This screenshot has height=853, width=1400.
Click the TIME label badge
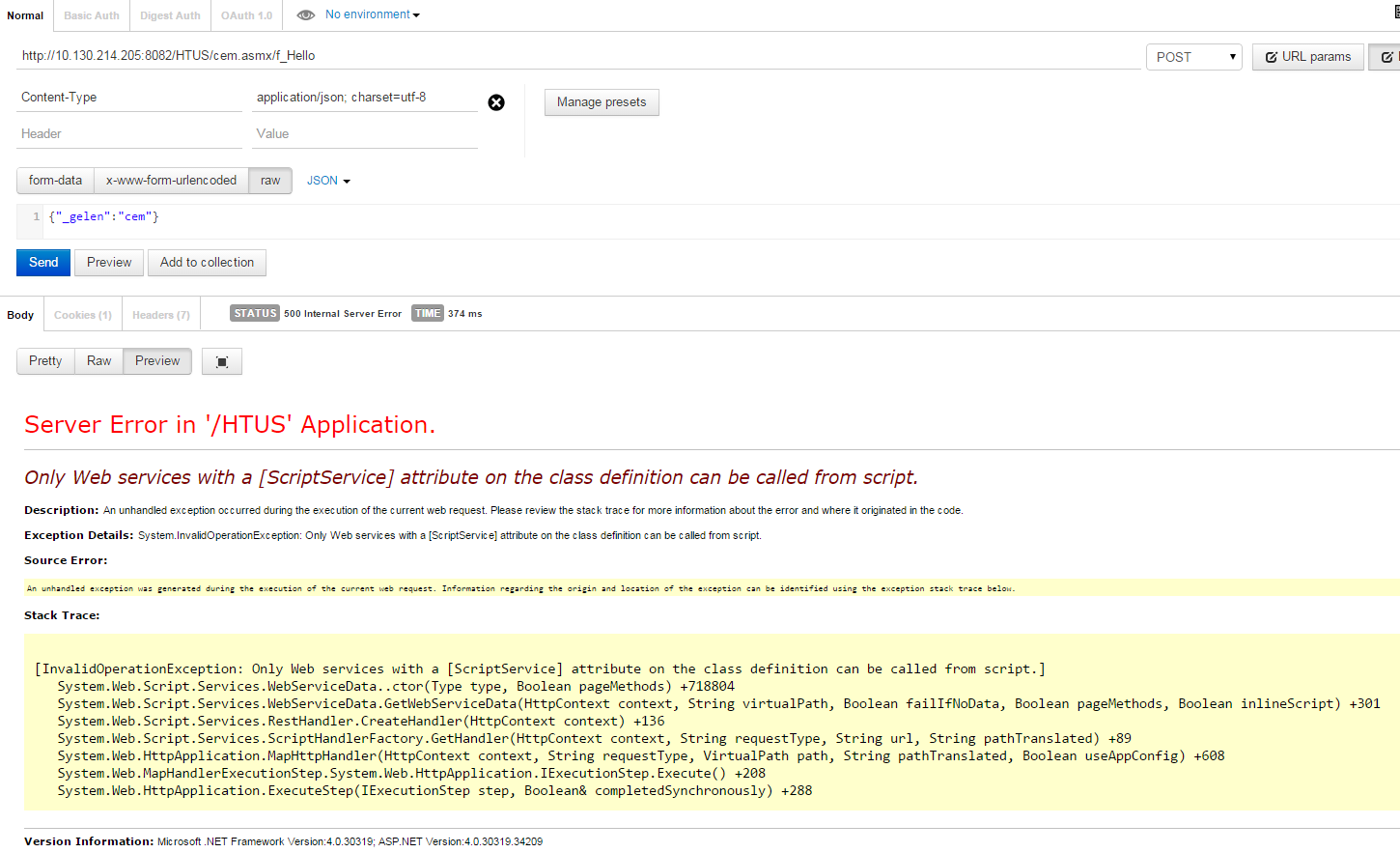tap(428, 313)
